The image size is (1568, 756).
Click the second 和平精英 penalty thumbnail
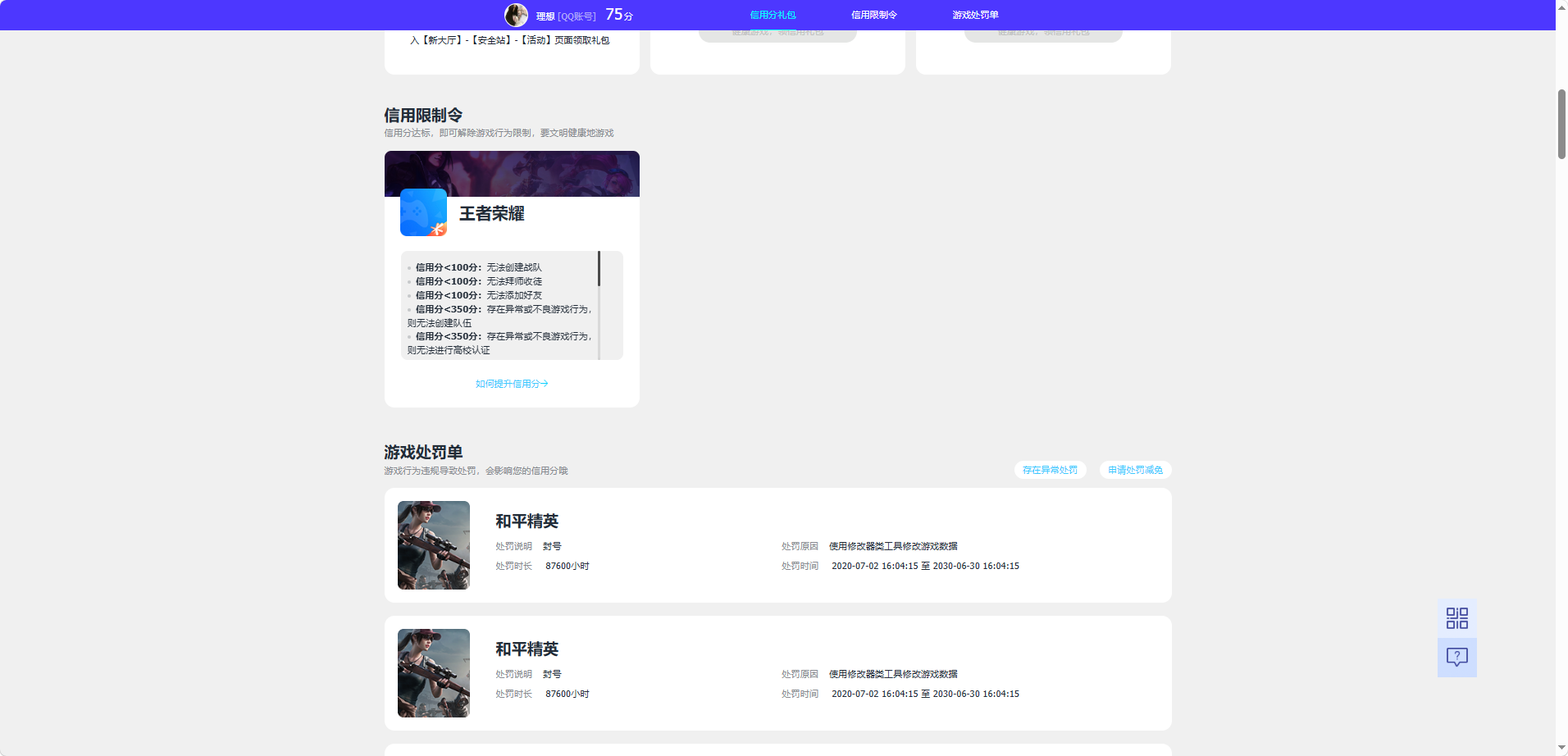pyautogui.click(x=434, y=673)
